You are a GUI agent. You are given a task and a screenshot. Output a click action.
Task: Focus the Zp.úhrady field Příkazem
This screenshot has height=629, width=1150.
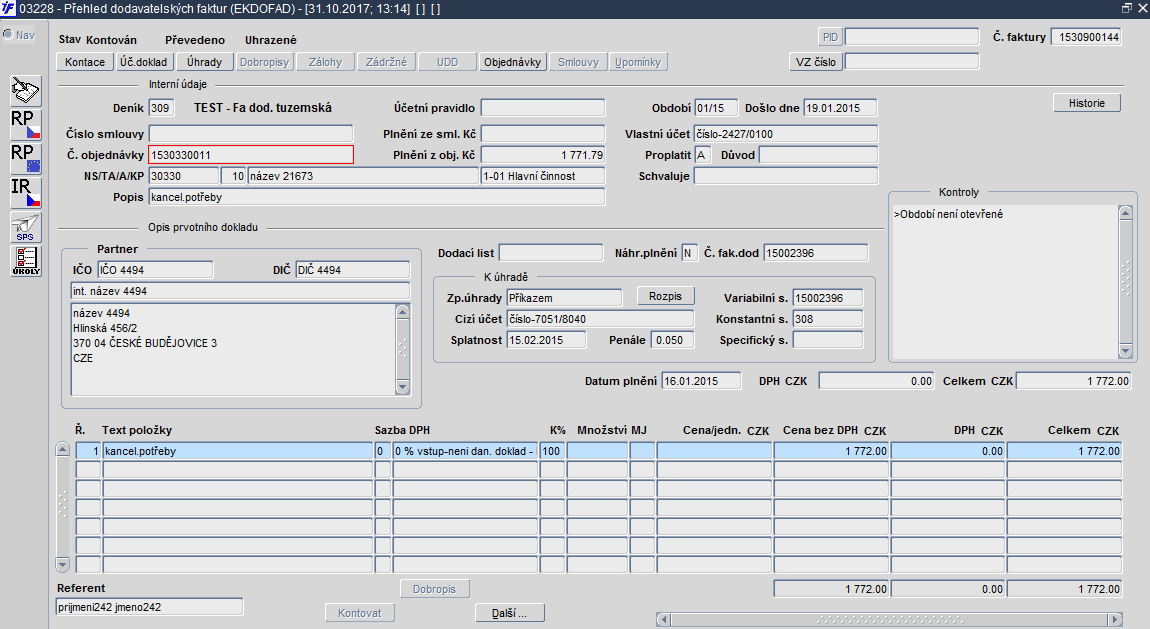[564, 298]
